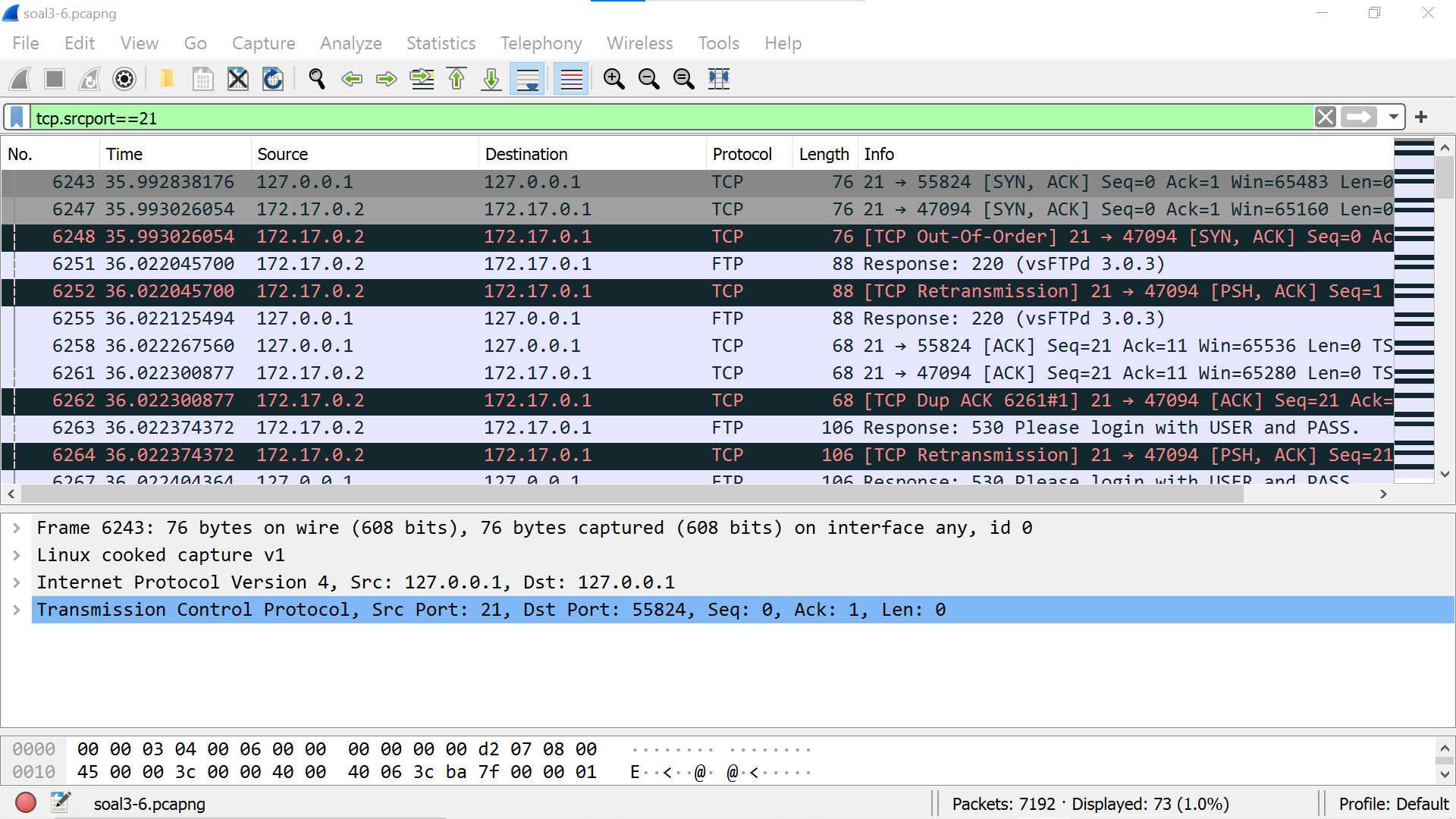Go to the first packet arrow icon

pyautogui.click(x=457, y=79)
